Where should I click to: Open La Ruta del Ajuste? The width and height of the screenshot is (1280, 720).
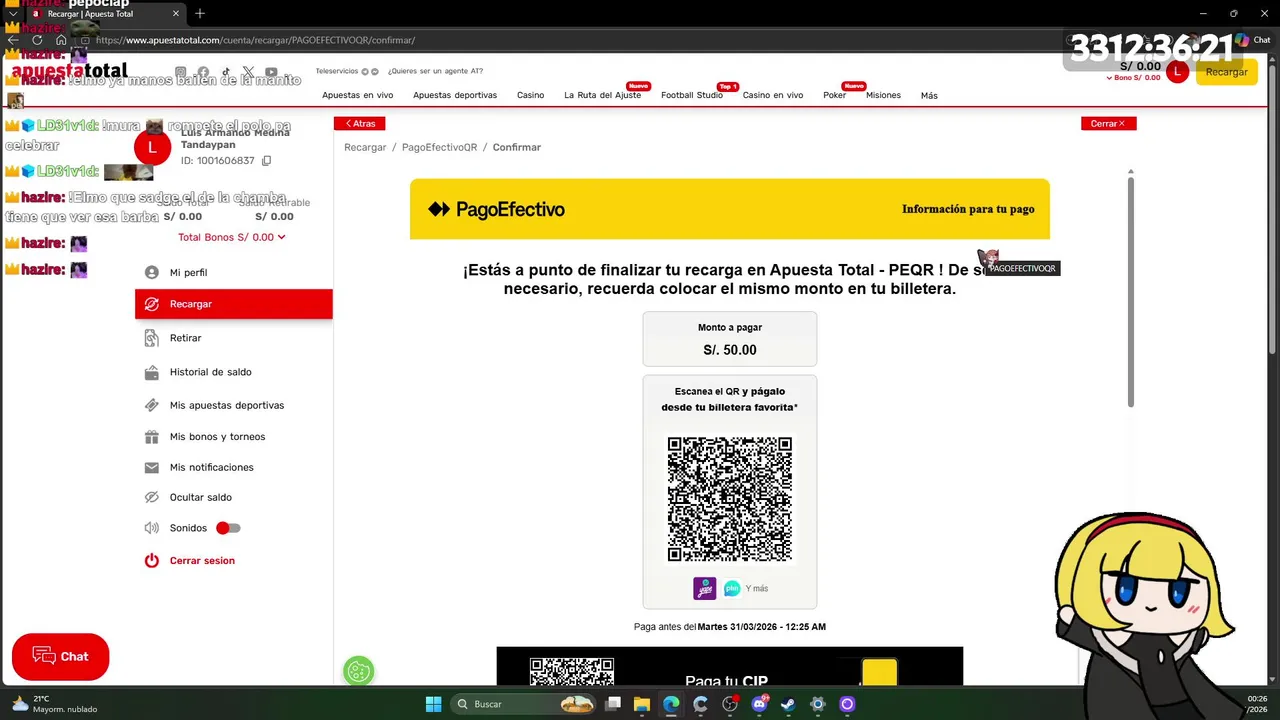[602, 95]
